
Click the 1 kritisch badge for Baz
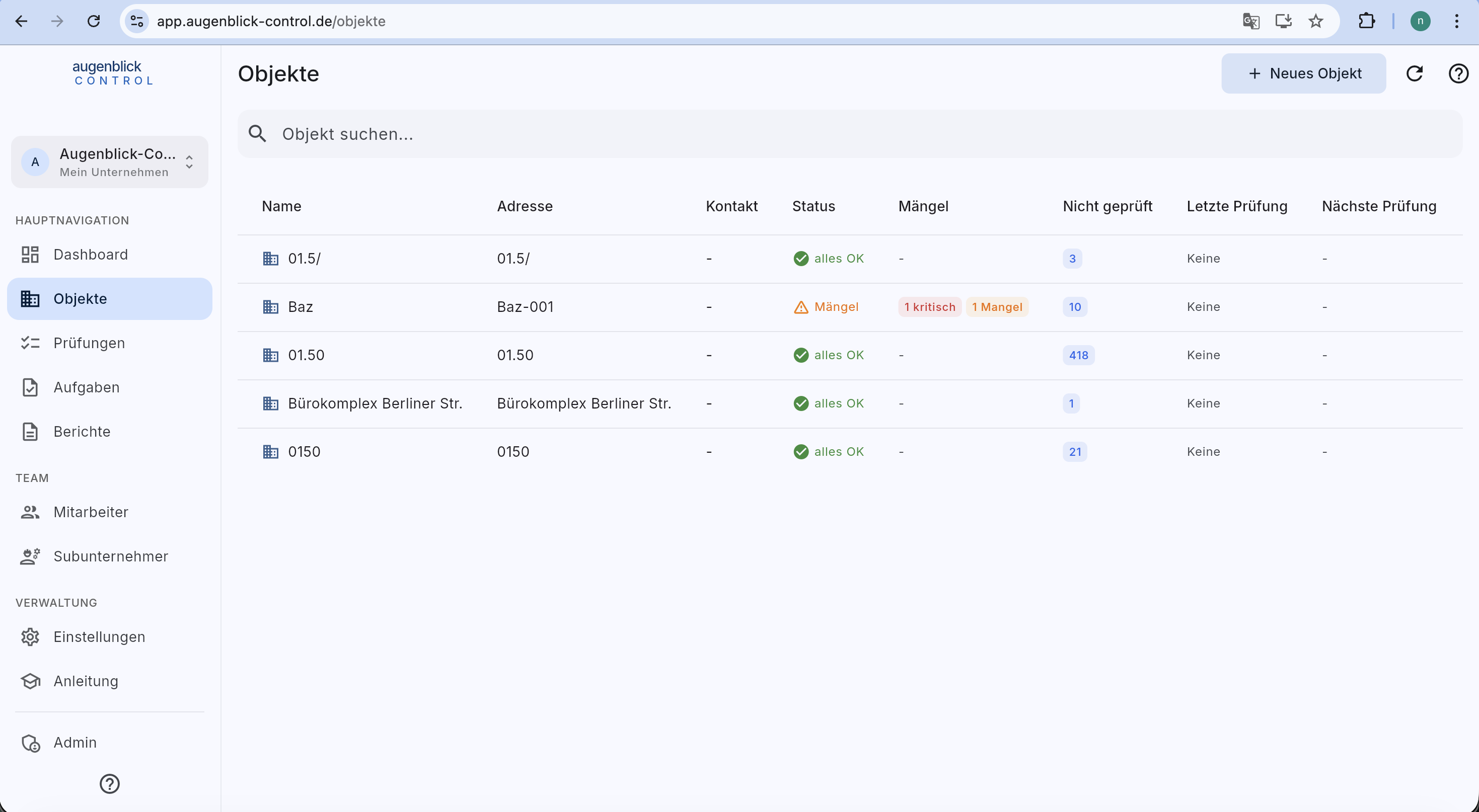(x=930, y=307)
